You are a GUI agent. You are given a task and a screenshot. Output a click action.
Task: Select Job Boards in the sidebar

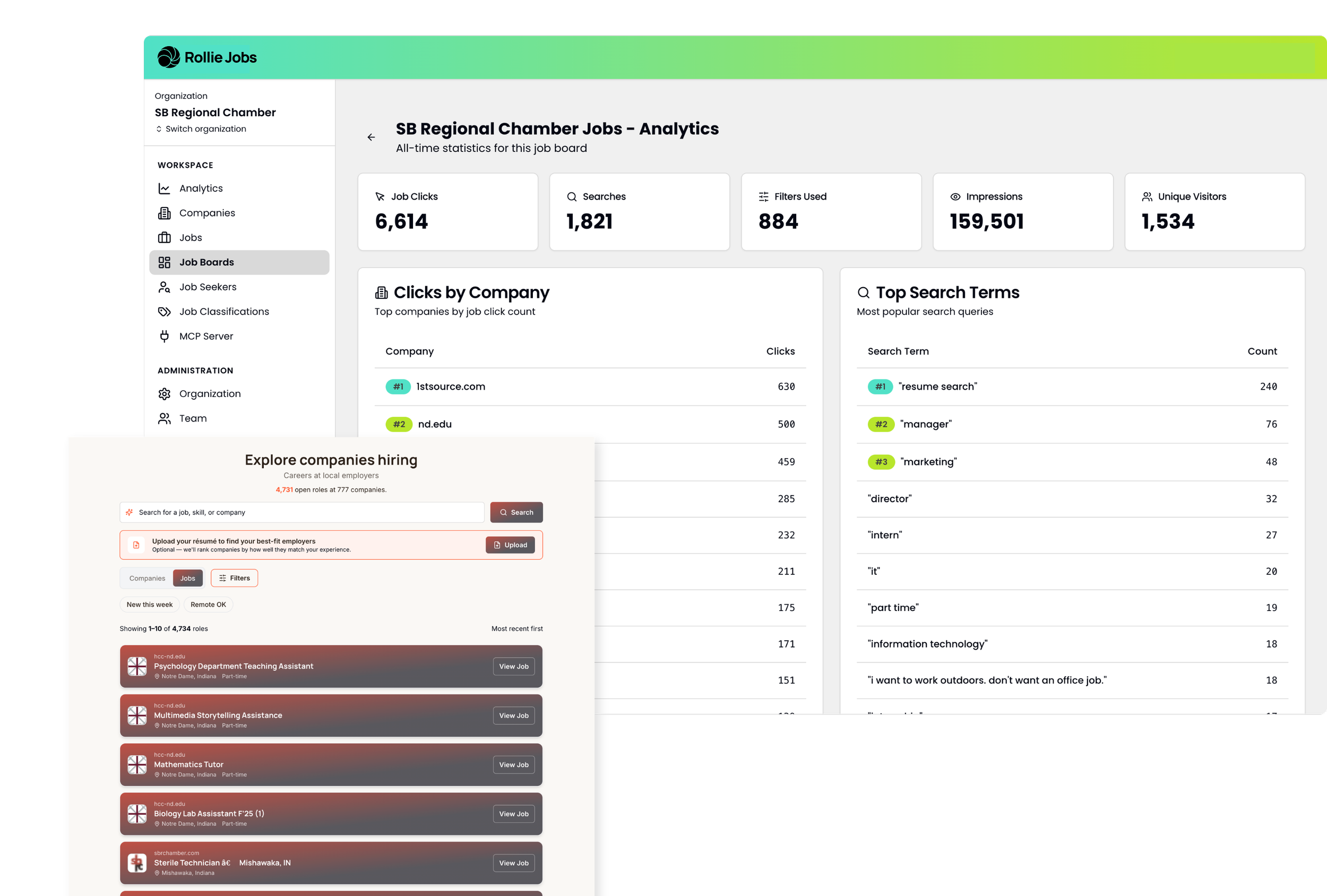(239, 263)
